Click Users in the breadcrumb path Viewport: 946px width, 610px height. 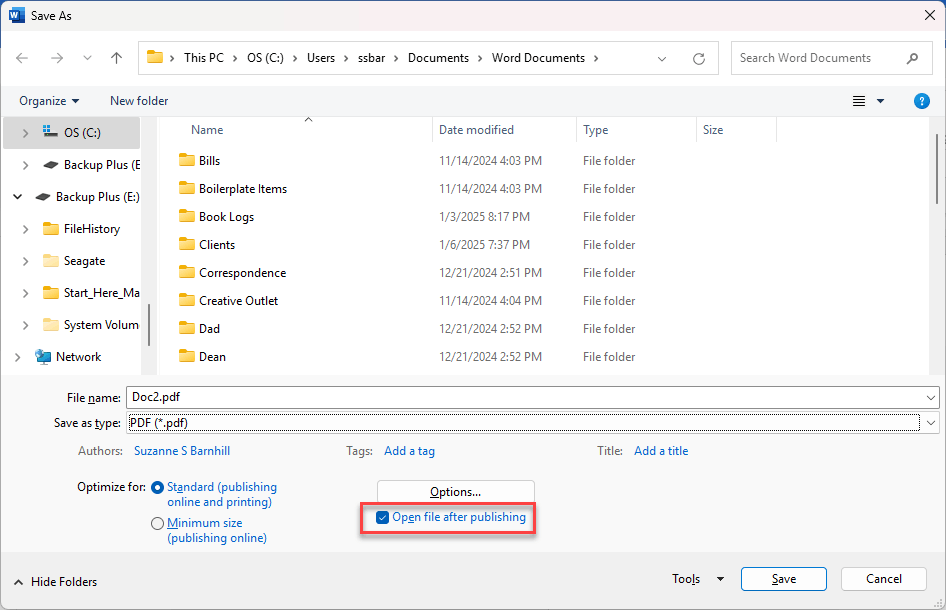320,58
